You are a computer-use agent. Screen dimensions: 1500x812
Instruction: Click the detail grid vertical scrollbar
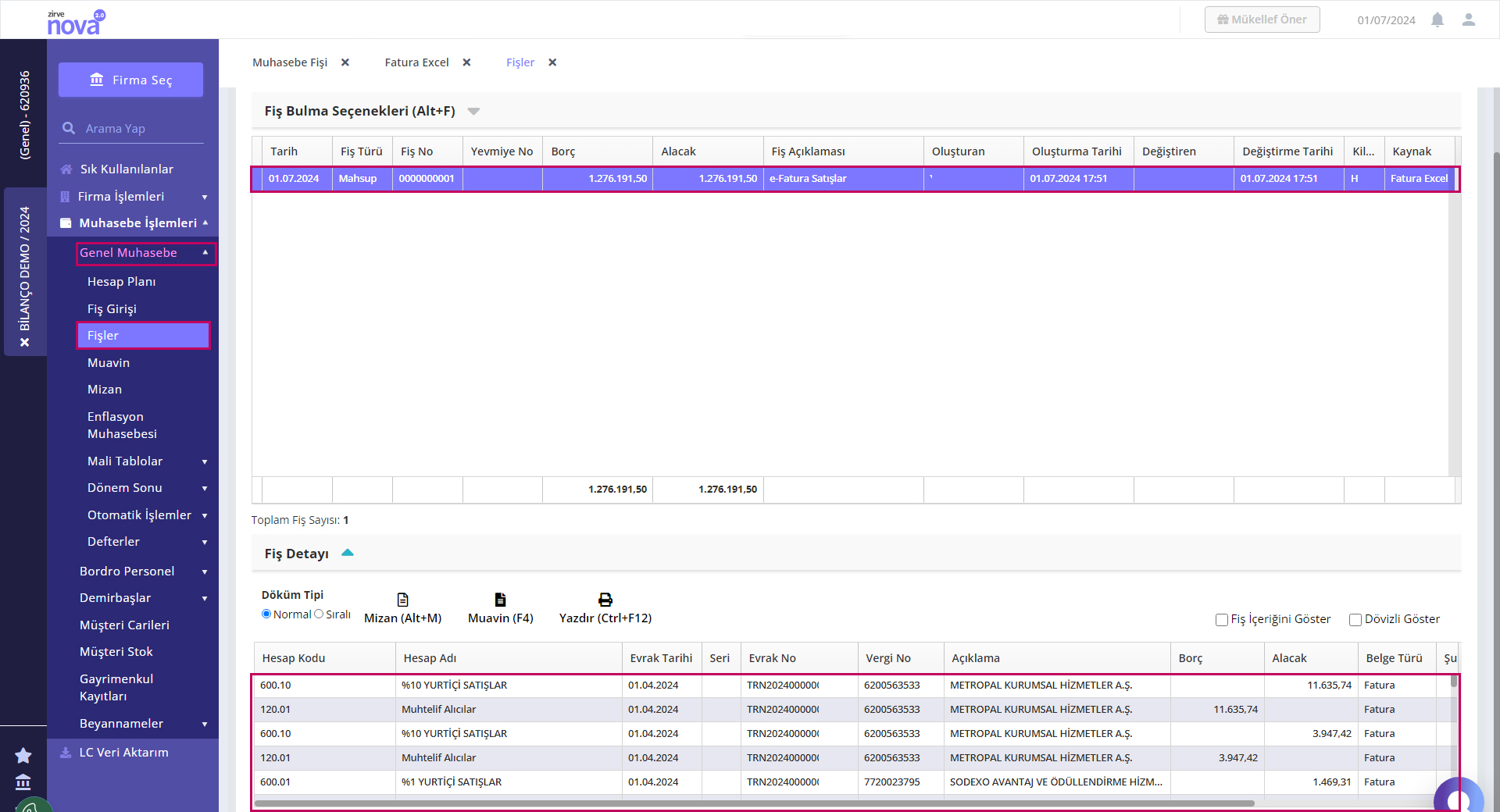1454,681
